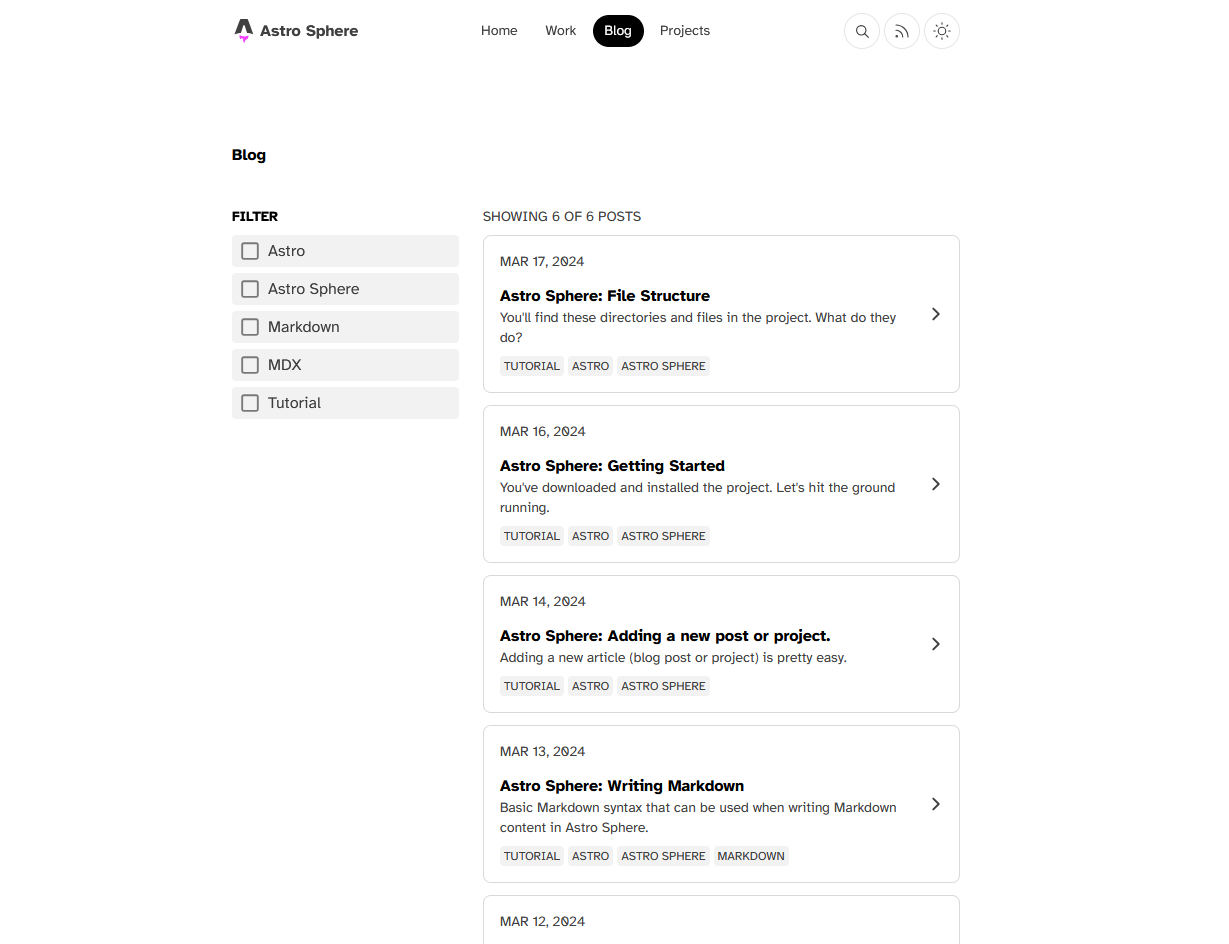Go to the Home nav item
Viewport: 1229px width, 944px height.
pos(499,31)
